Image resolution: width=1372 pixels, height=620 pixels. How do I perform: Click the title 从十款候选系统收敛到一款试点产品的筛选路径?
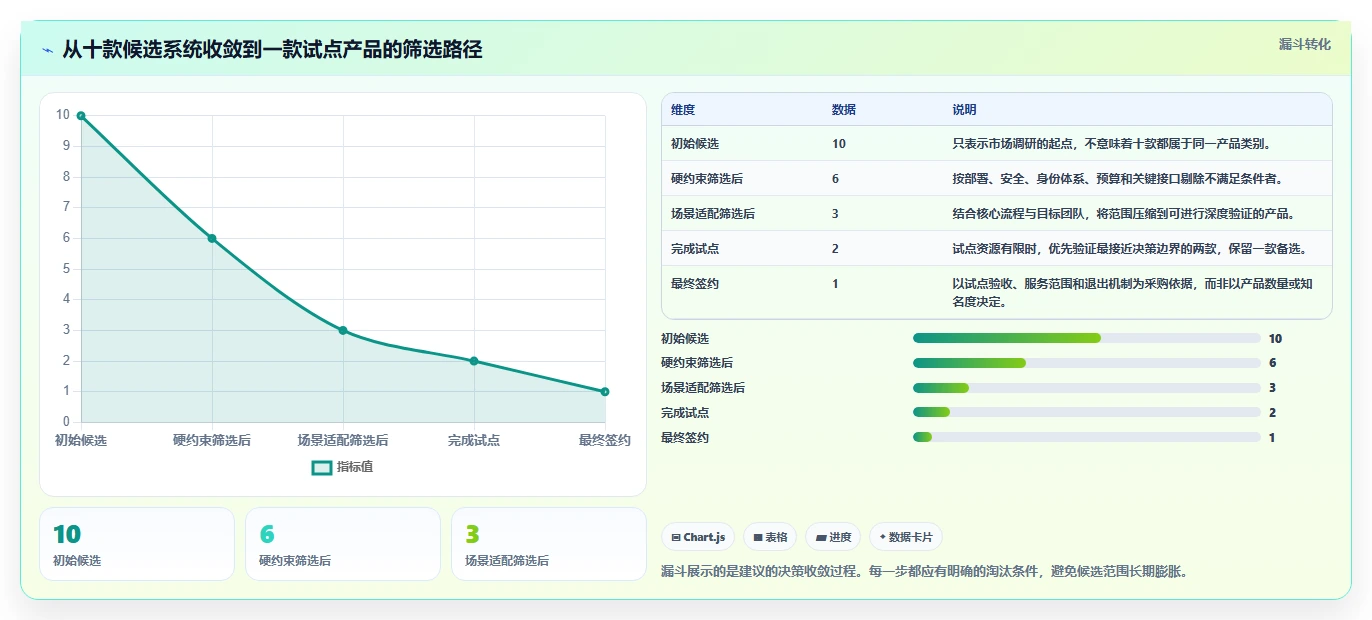(x=272, y=50)
